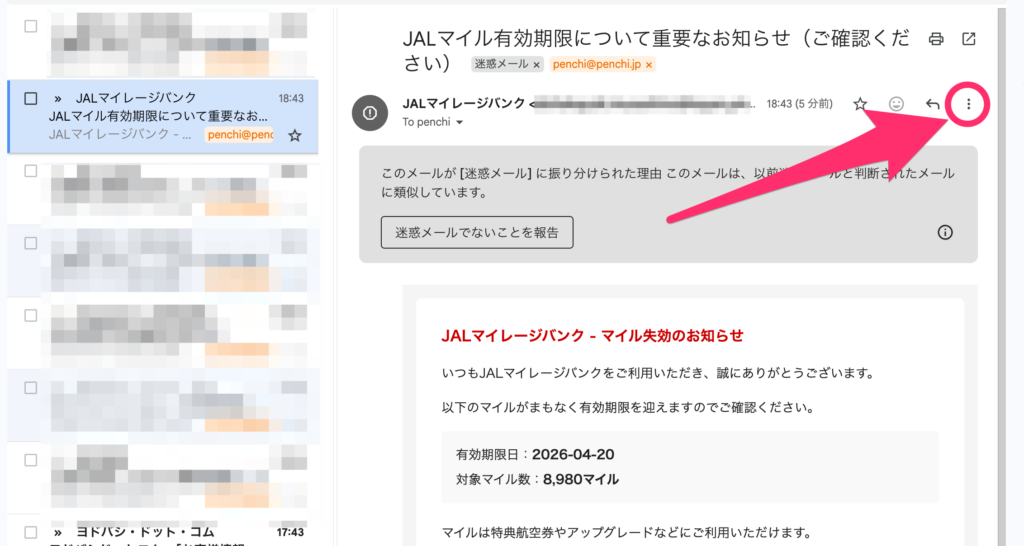Remove the 迷惑メール label with its x
Screen dimensions: 1024x546
pos(537,65)
